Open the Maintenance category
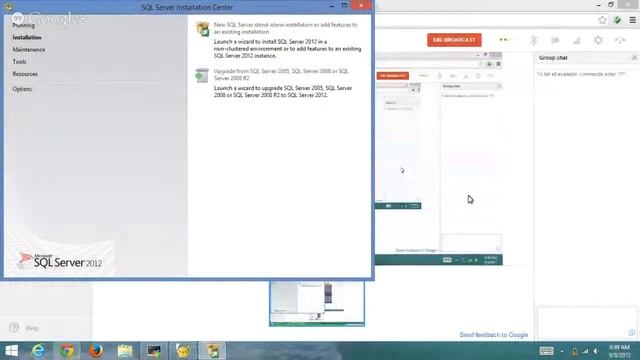Image resolution: width=640 pixels, height=360 pixels. (29, 50)
